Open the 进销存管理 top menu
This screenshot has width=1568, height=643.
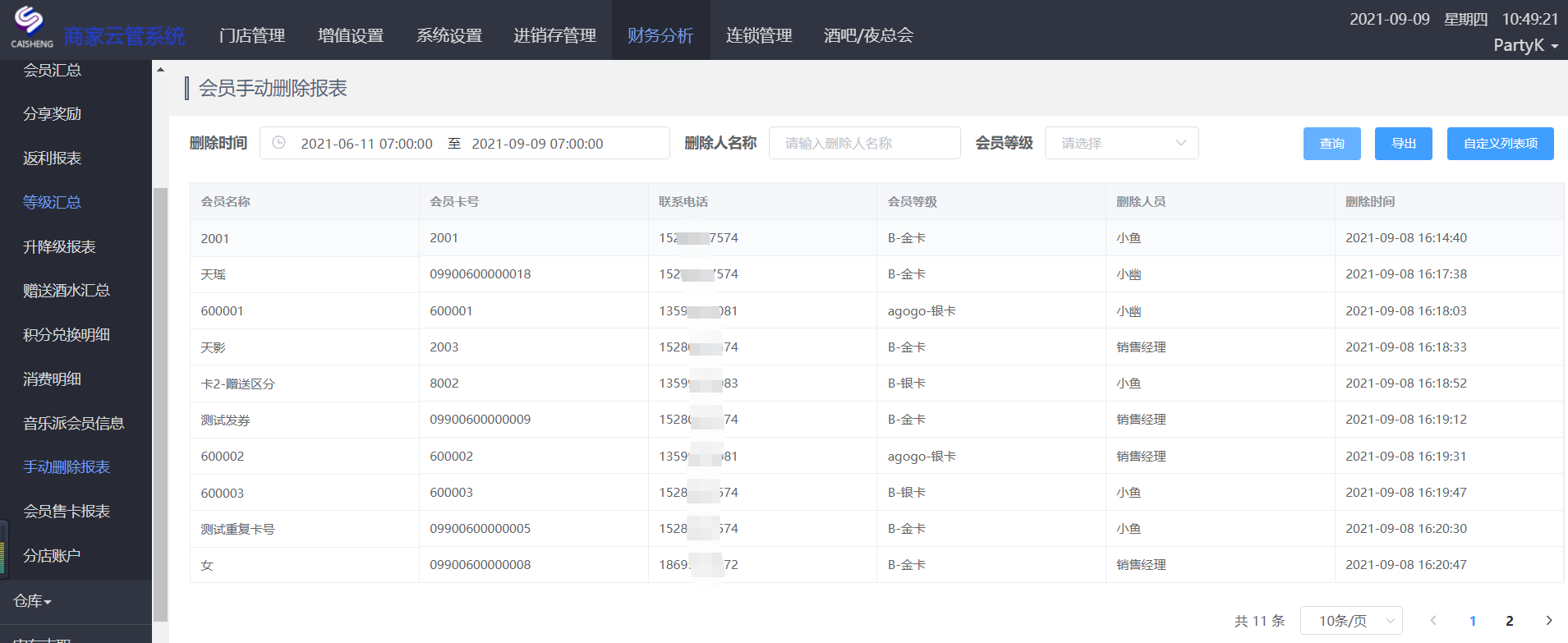pyautogui.click(x=555, y=35)
